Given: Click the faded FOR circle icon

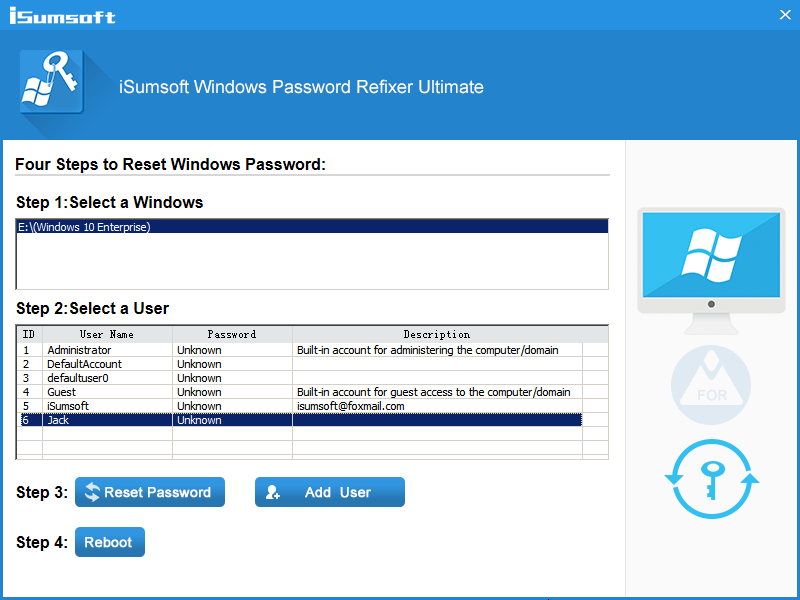Looking at the screenshot, I should click(711, 385).
